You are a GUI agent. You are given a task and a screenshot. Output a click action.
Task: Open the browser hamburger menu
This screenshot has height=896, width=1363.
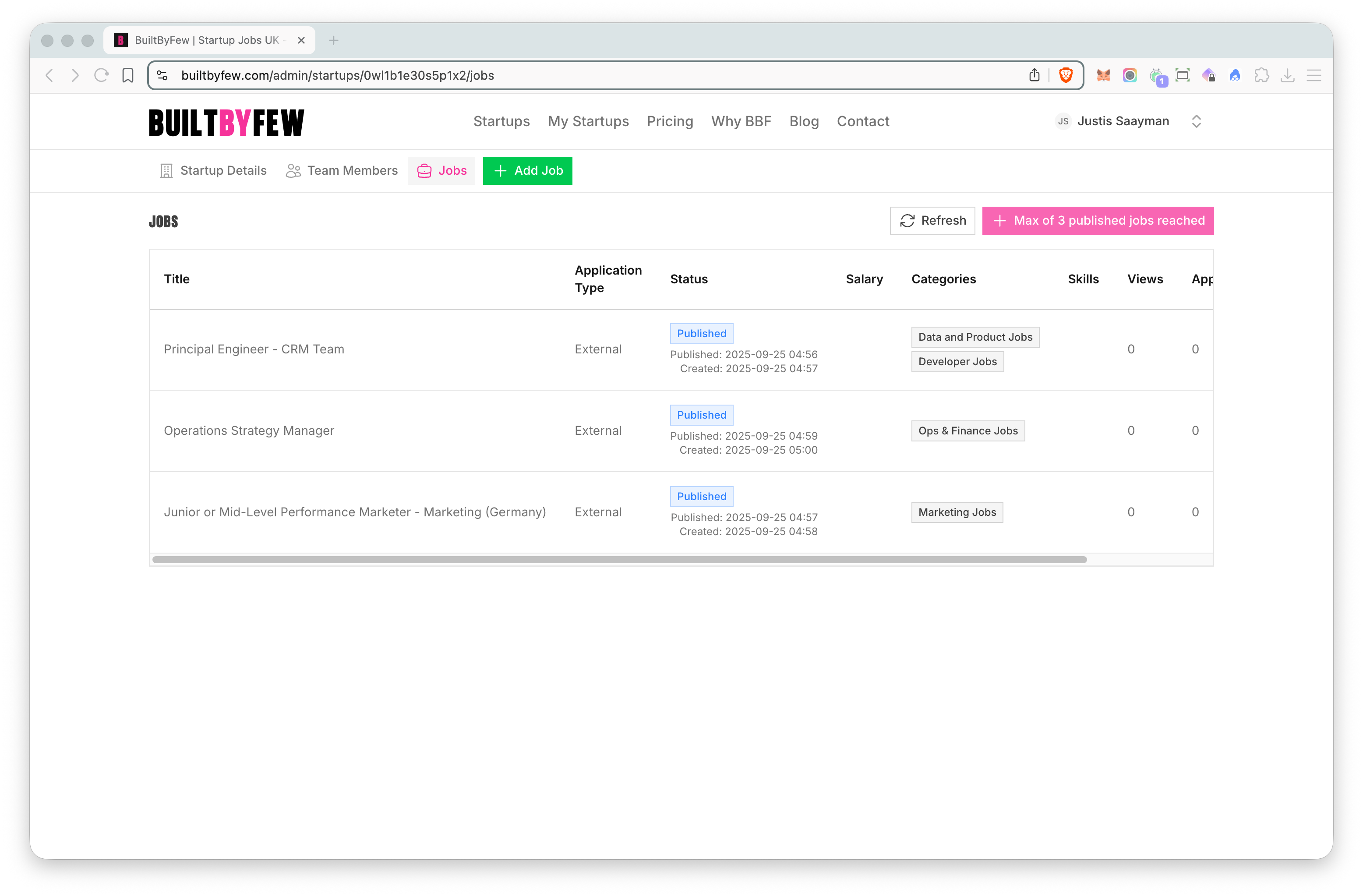pyautogui.click(x=1314, y=75)
